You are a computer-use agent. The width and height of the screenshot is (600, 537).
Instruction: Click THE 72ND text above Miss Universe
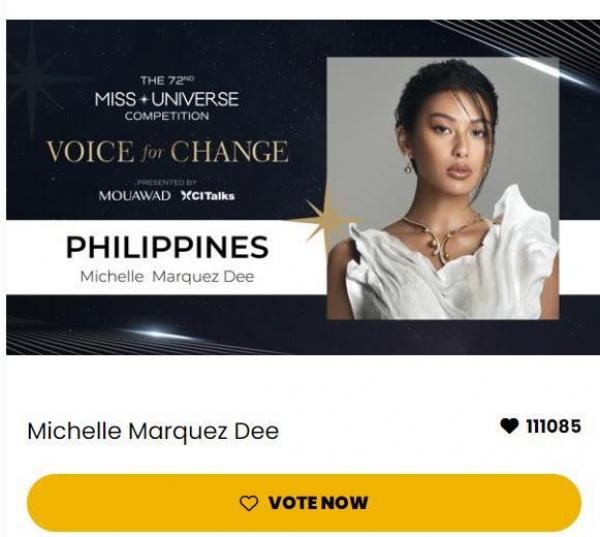pos(167,80)
